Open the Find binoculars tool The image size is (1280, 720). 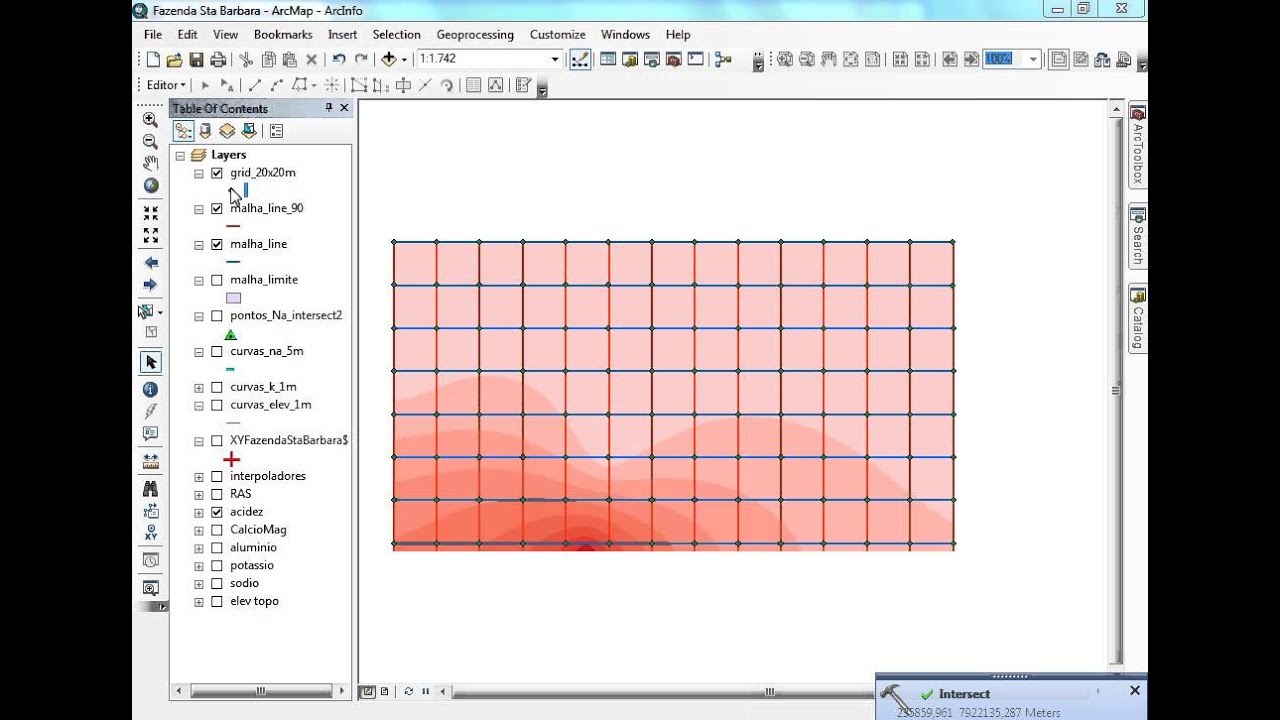(150, 489)
